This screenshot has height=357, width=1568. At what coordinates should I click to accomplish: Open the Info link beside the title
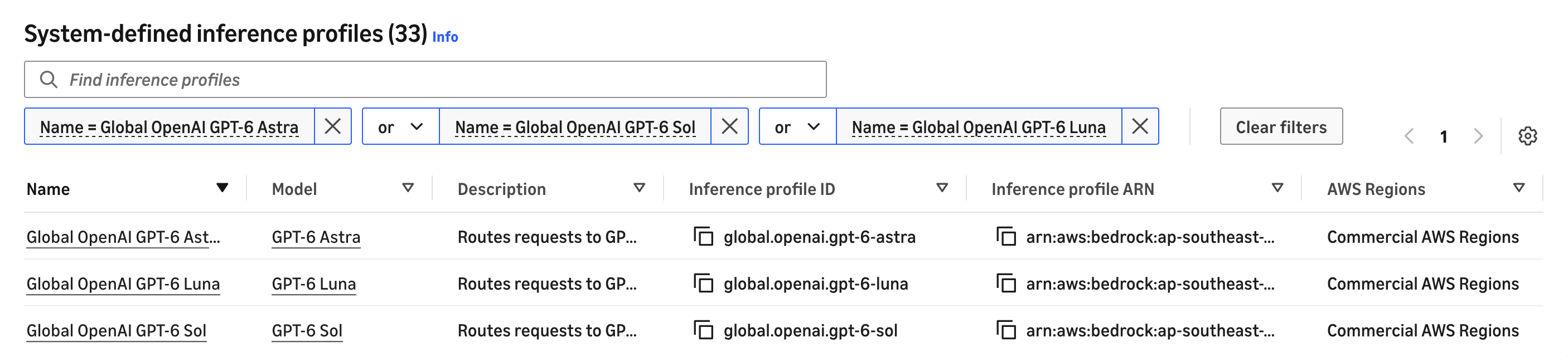(445, 37)
